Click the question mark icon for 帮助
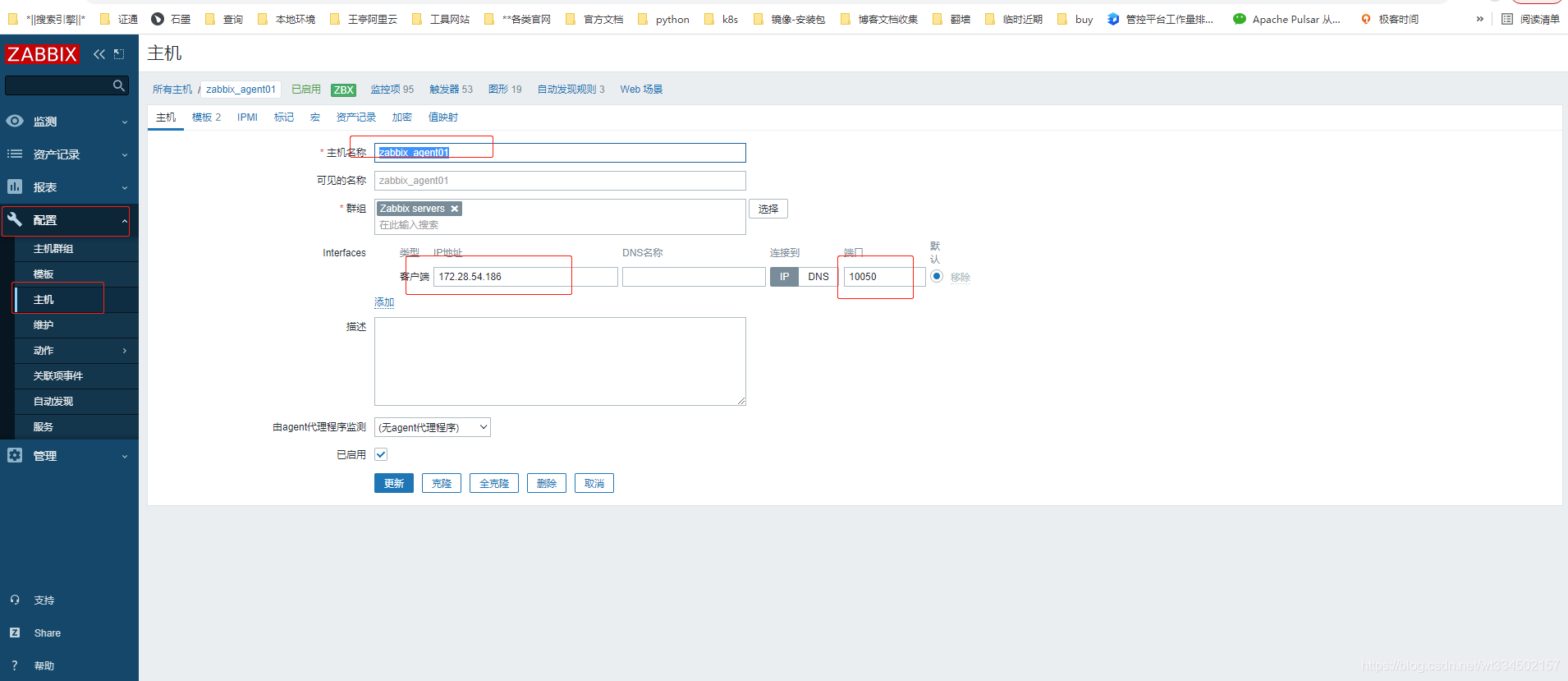The width and height of the screenshot is (1568, 681). click(15, 665)
